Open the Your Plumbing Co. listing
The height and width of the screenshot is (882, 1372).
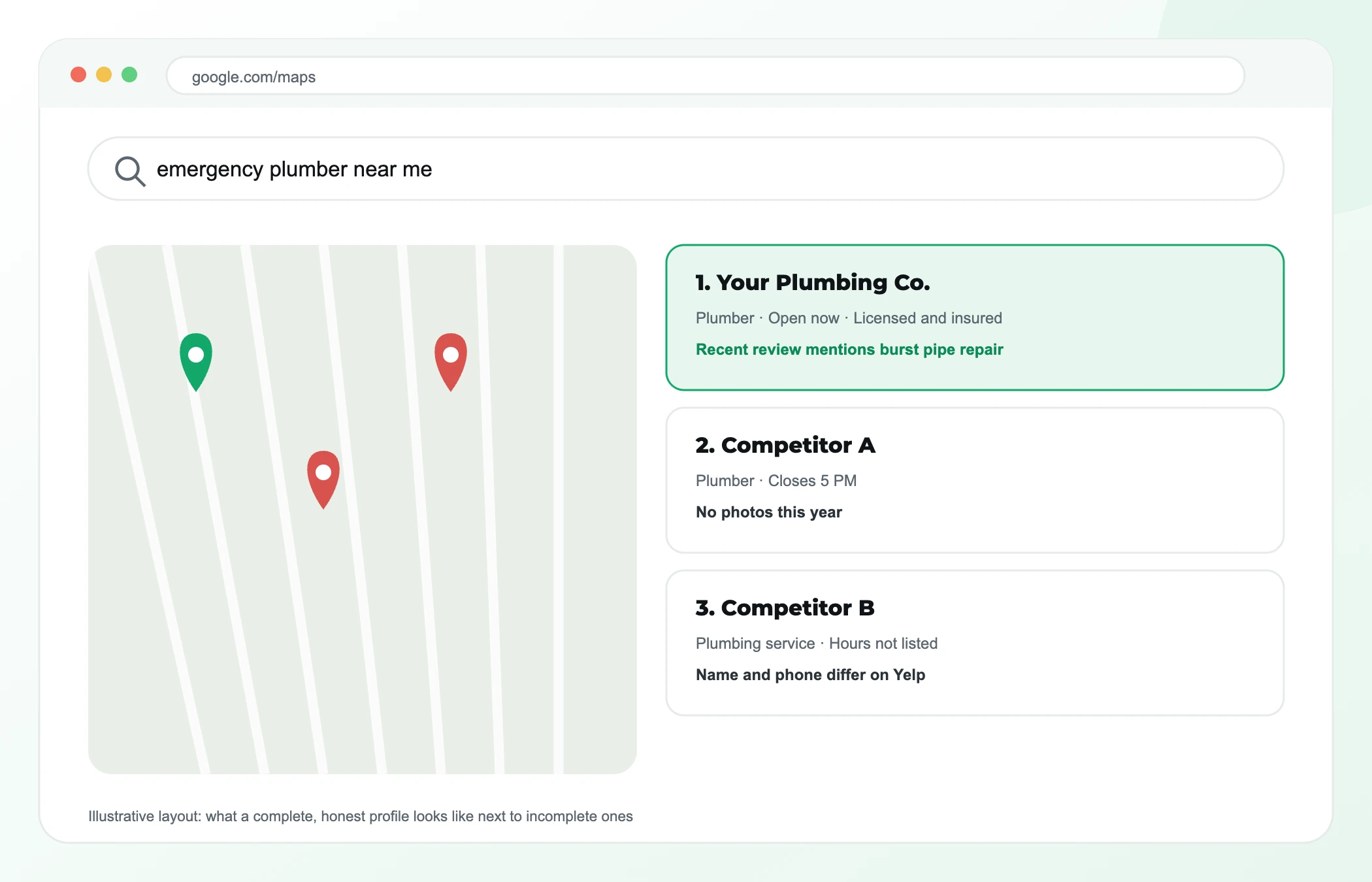pos(975,318)
